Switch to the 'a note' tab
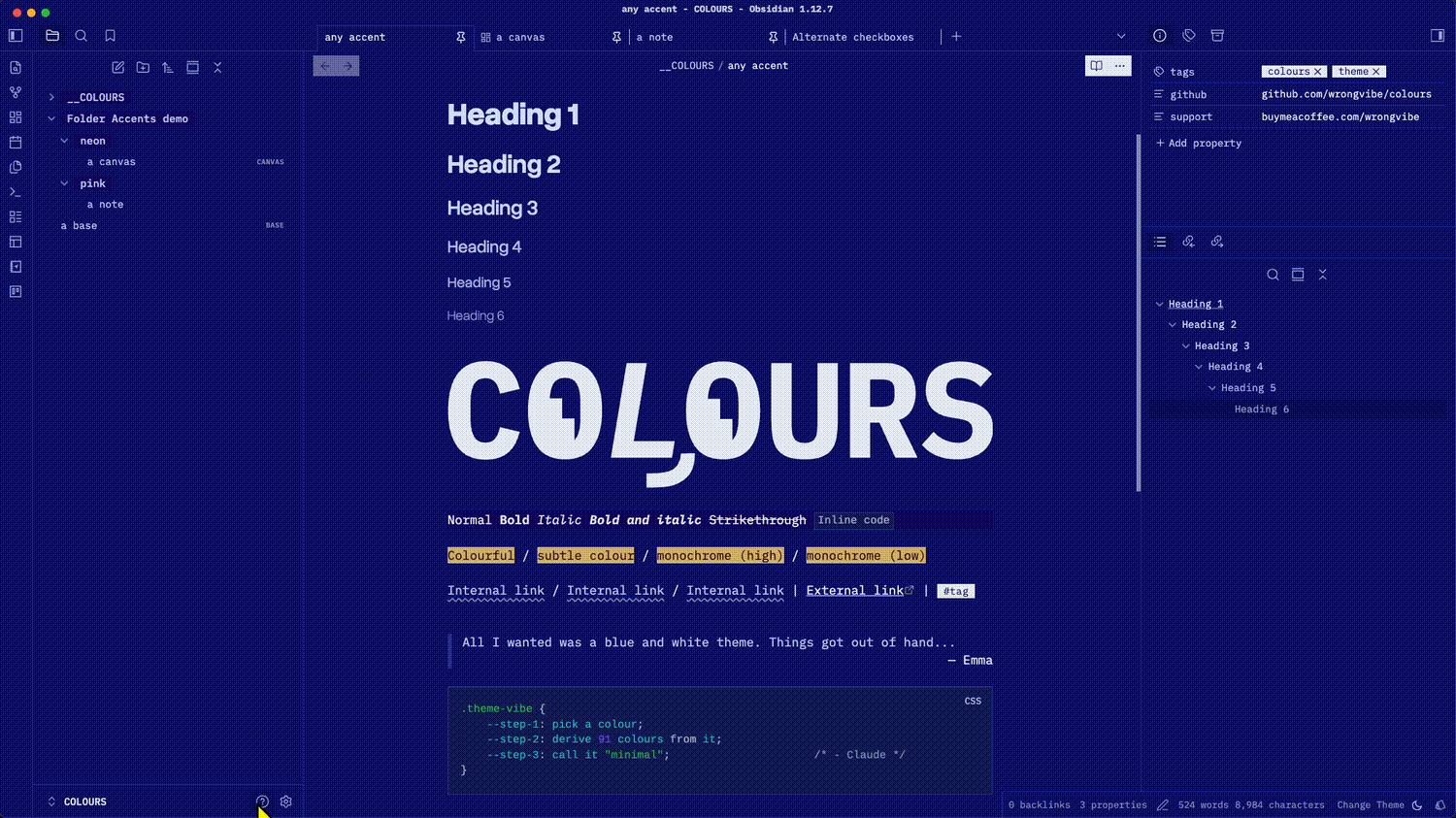 654,37
